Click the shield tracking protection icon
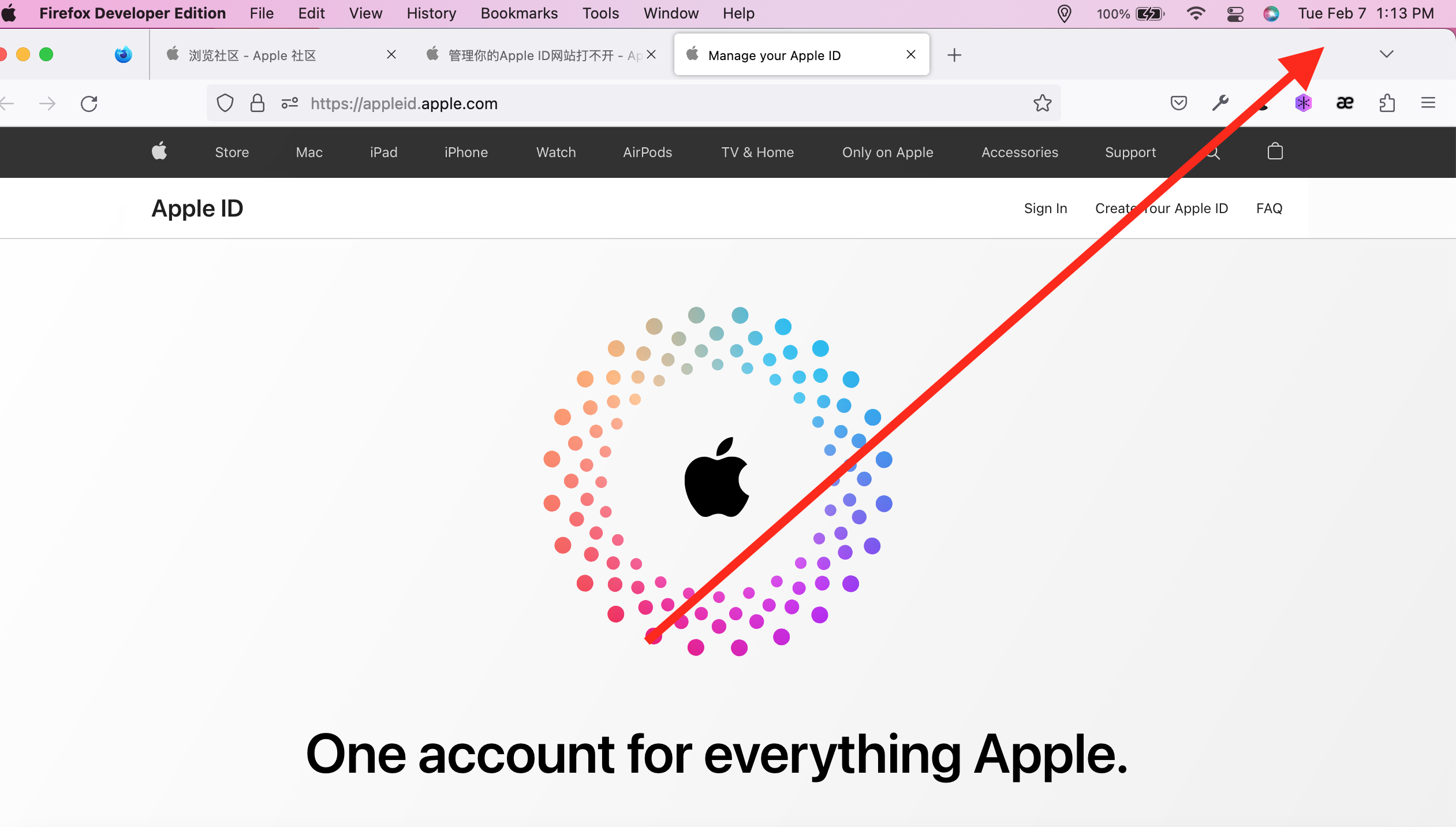 [225, 103]
